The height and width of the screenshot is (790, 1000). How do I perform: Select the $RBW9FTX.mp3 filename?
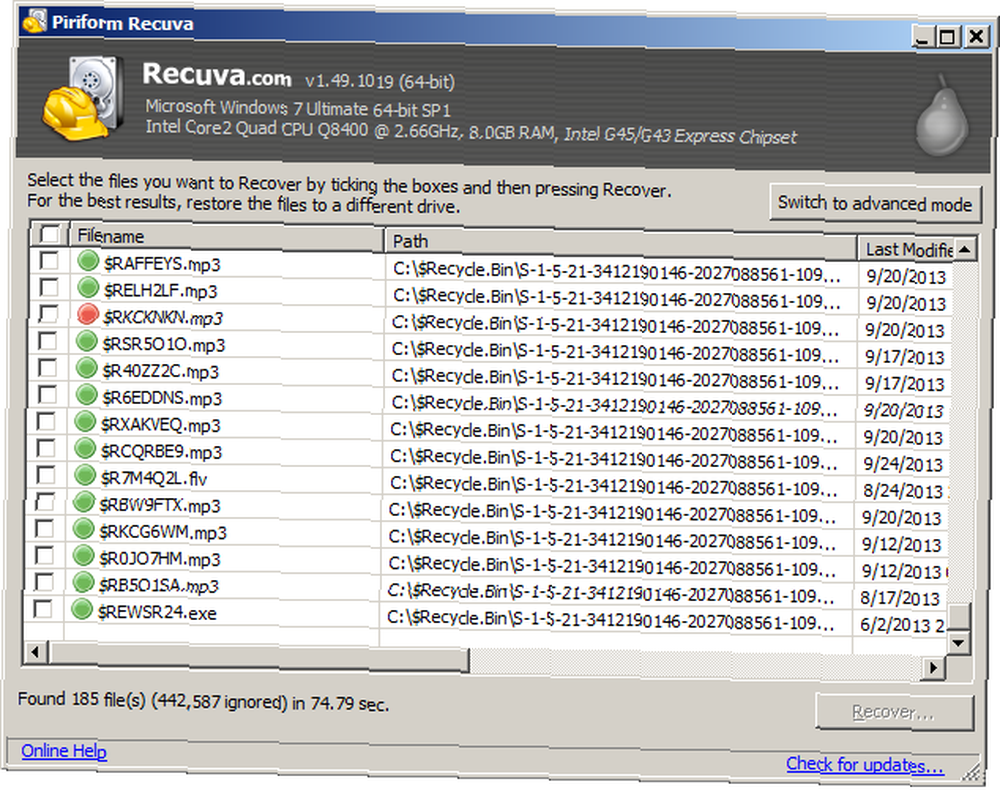coord(159,506)
